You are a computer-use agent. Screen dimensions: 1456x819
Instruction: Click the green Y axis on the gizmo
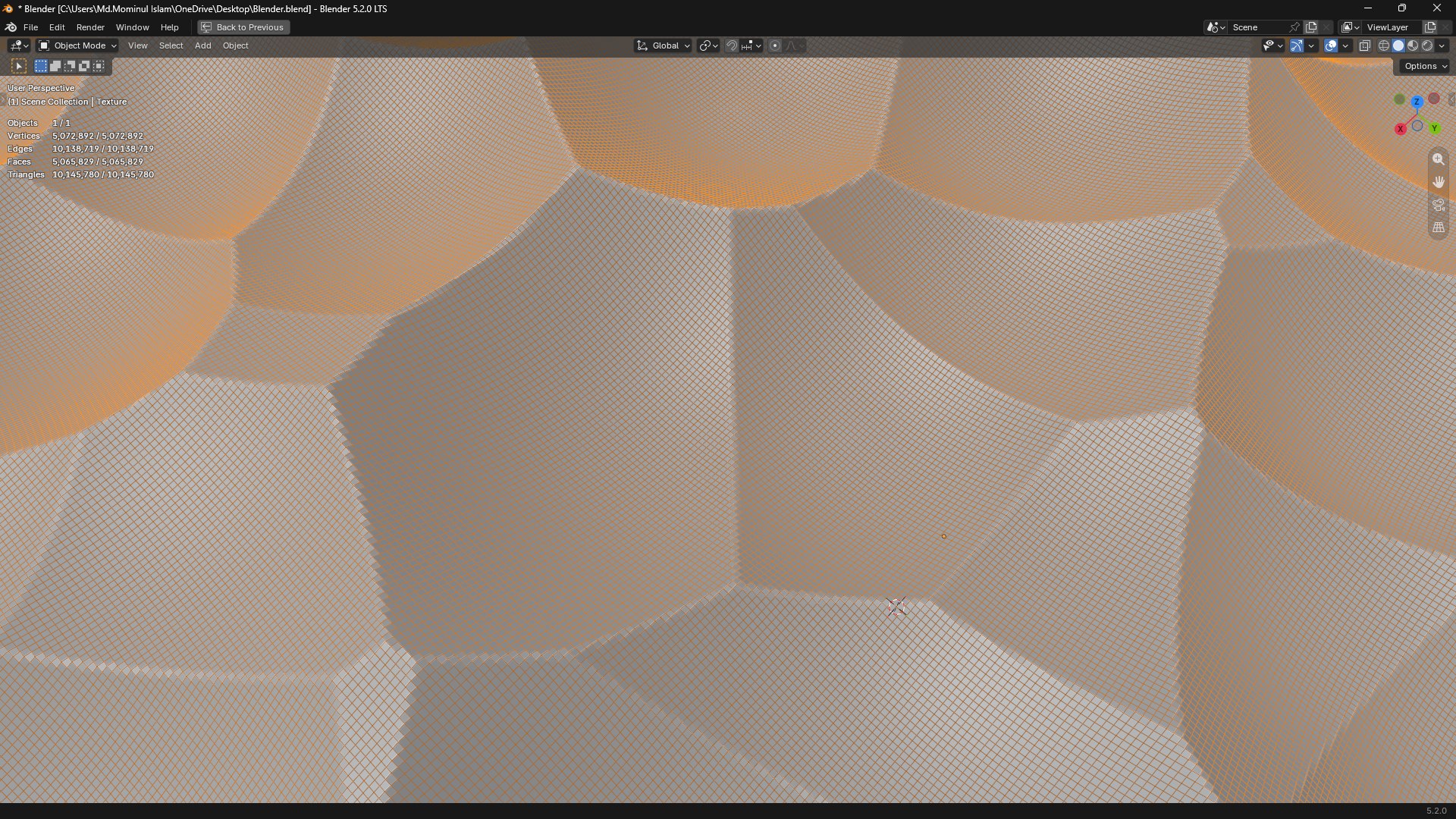(x=1435, y=128)
